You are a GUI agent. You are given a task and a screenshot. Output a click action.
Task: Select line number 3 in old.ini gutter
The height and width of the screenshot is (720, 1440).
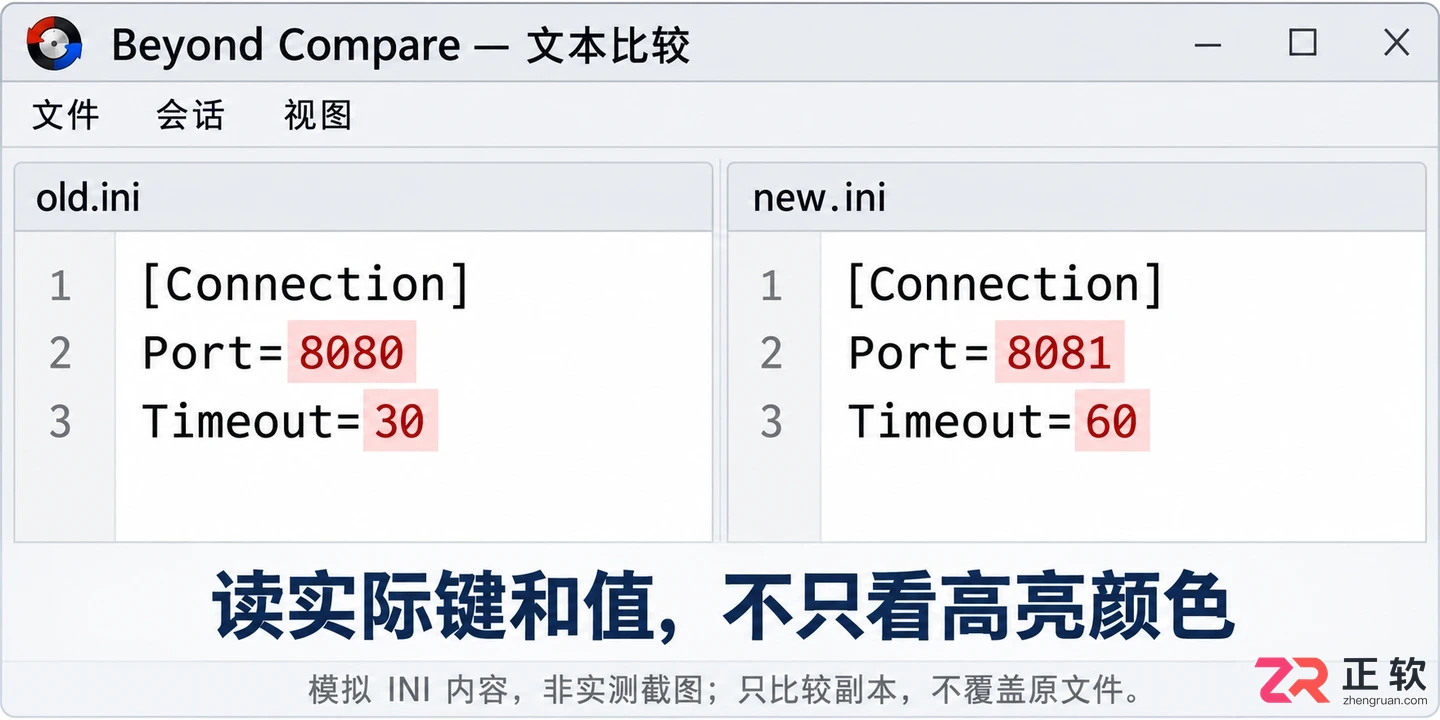[x=61, y=422]
